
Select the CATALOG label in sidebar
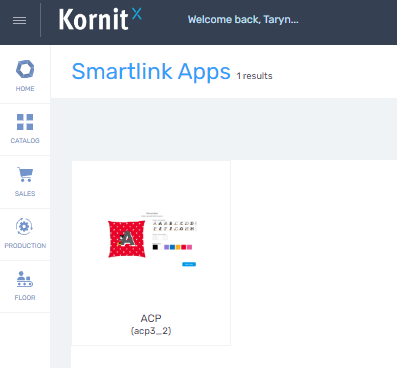25,141
